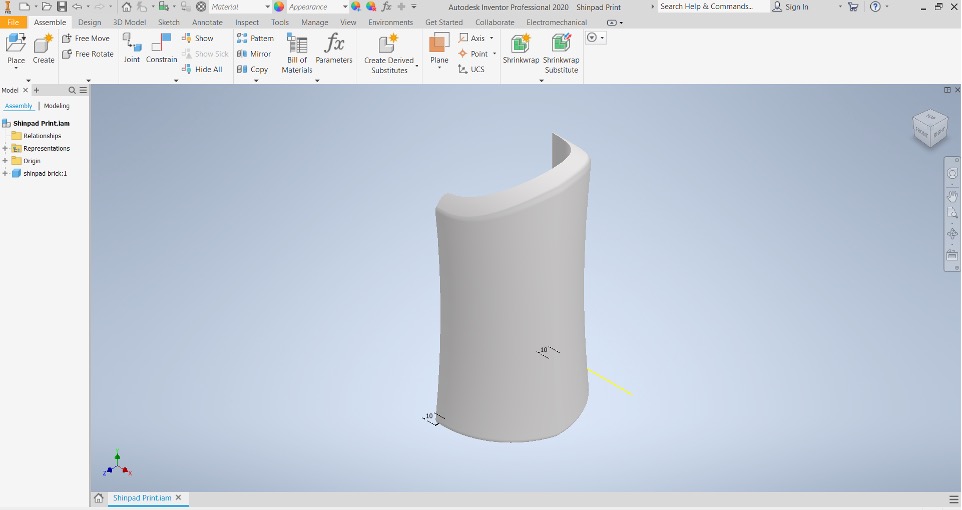Click the Create component tool

[x=43, y=49]
